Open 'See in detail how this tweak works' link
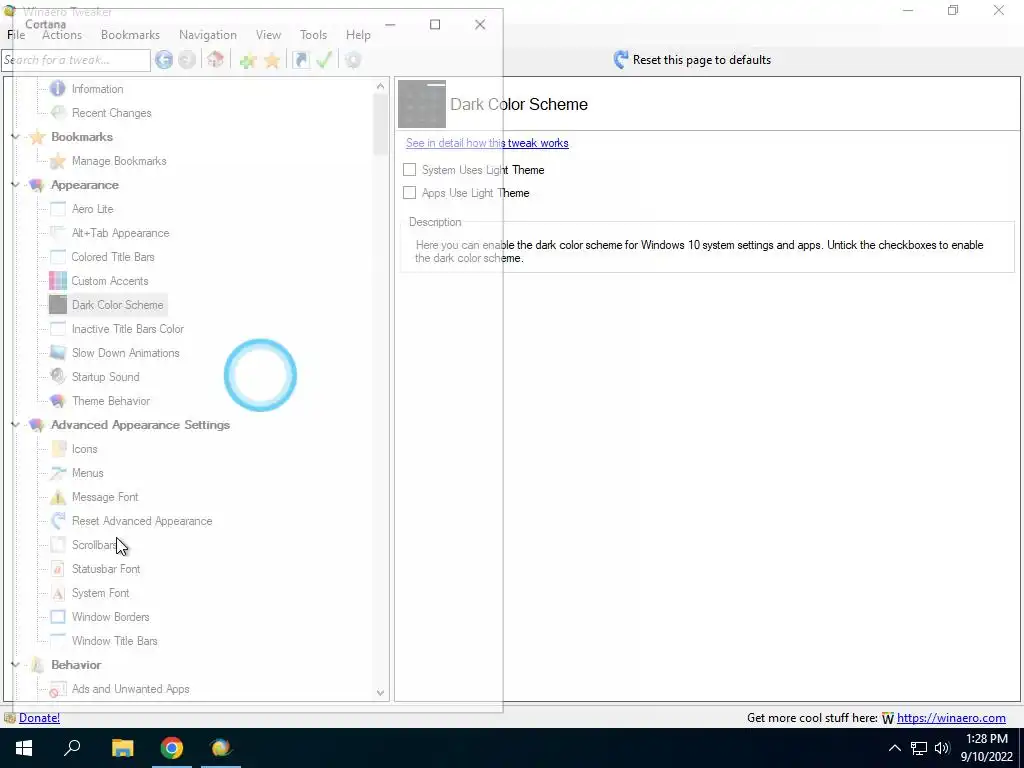The height and width of the screenshot is (768, 1024). coord(487,143)
